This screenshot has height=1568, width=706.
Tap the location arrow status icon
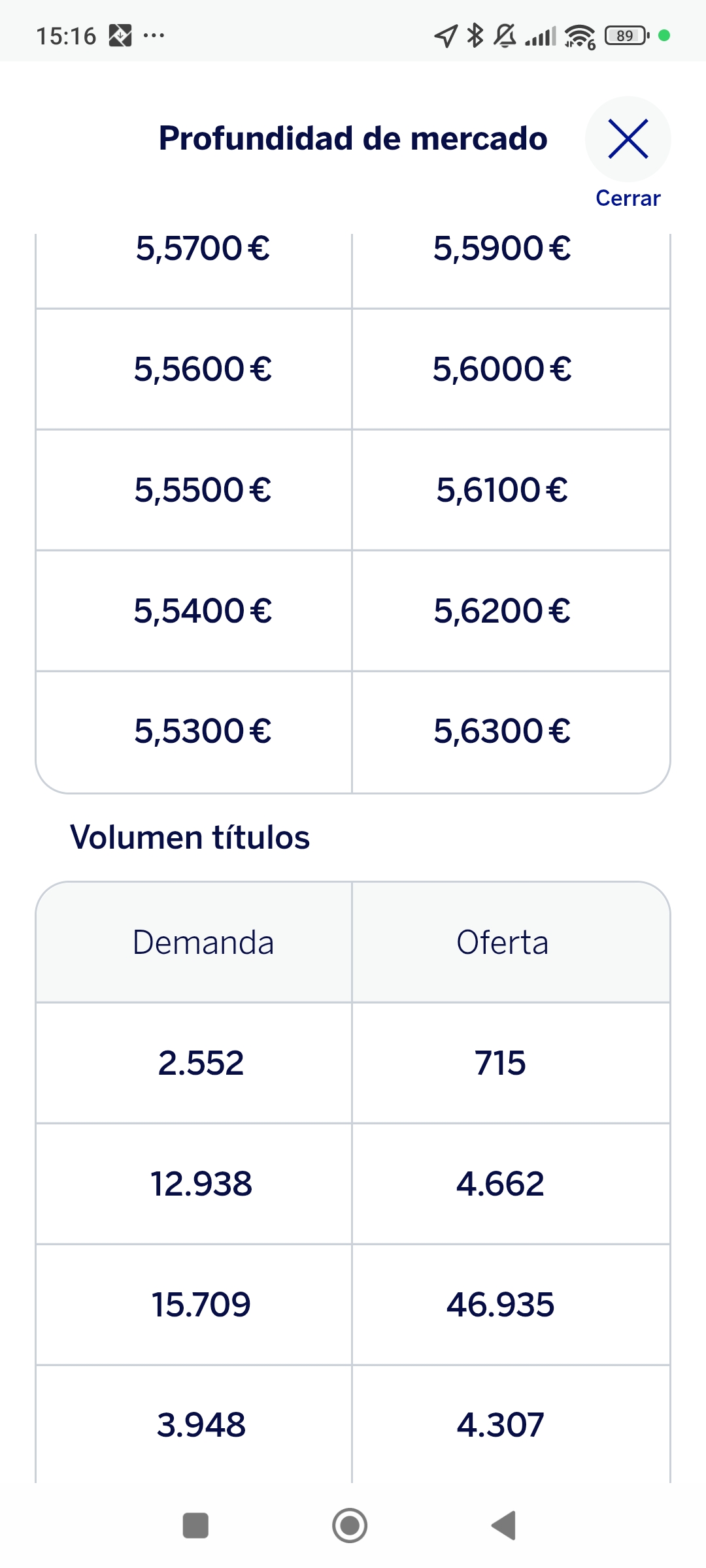(x=446, y=36)
